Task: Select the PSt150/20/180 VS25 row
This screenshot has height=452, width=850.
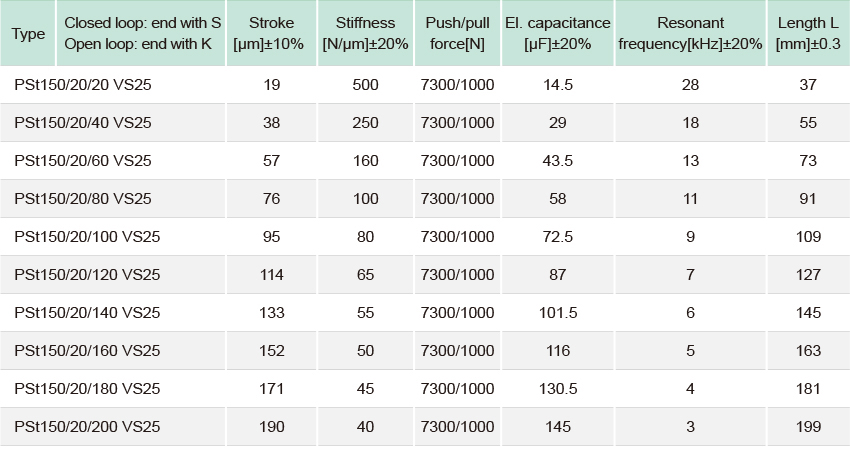Action: [425, 389]
